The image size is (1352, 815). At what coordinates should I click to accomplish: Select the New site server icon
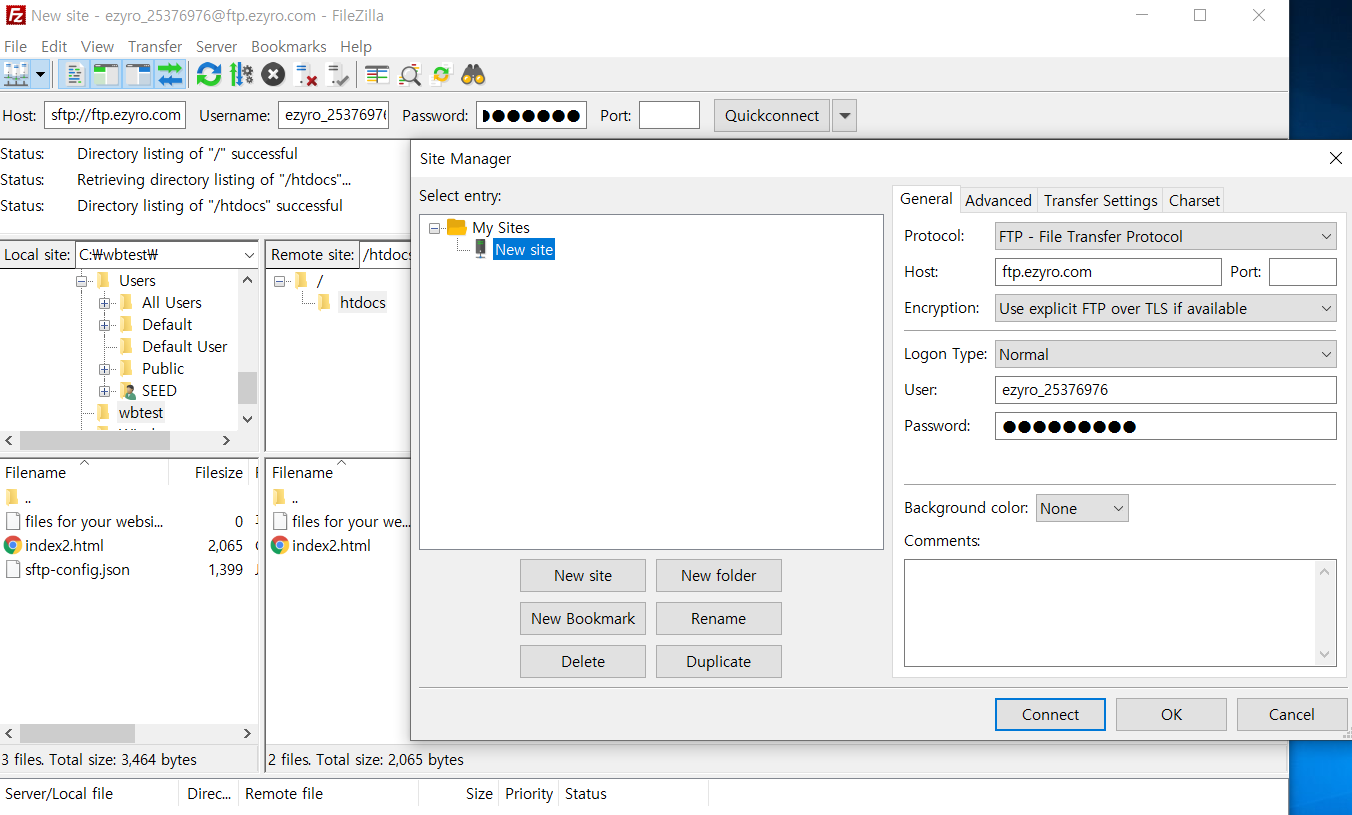tap(480, 249)
